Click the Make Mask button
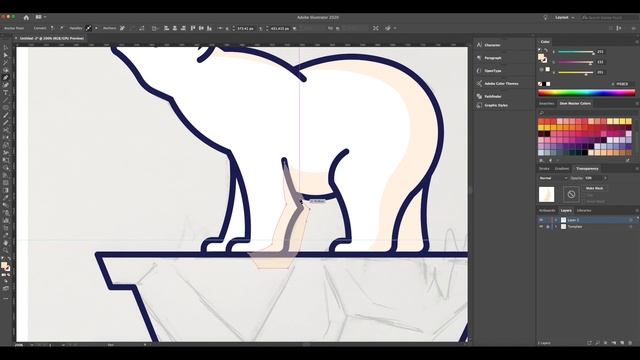Image resolution: width=640 pixels, height=360 pixels. pyautogui.click(x=594, y=188)
